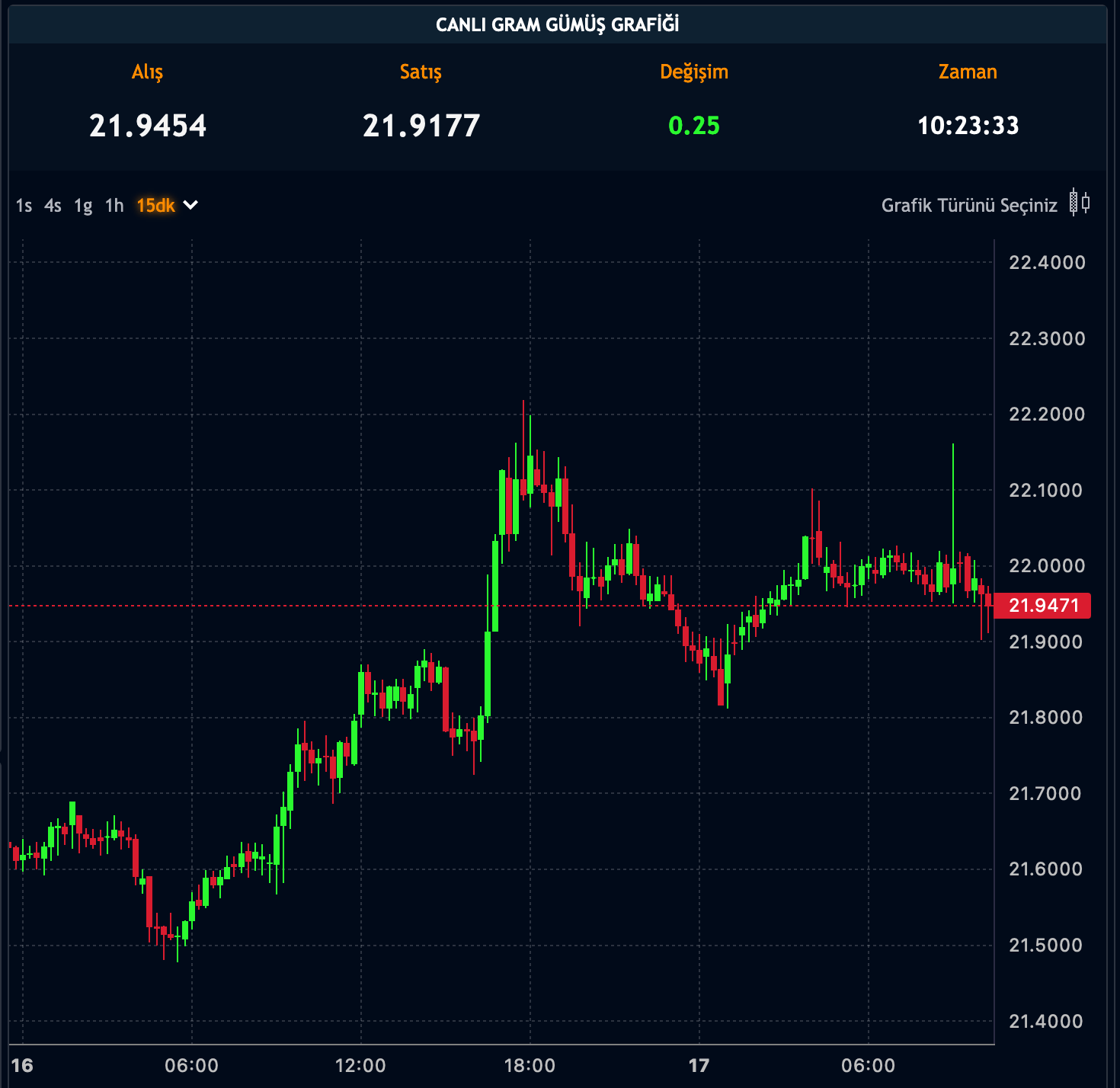Click the Canlı Gram Gümüş Grafiği title
Image resolution: width=1120 pixels, height=1088 pixels.
point(557,25)
